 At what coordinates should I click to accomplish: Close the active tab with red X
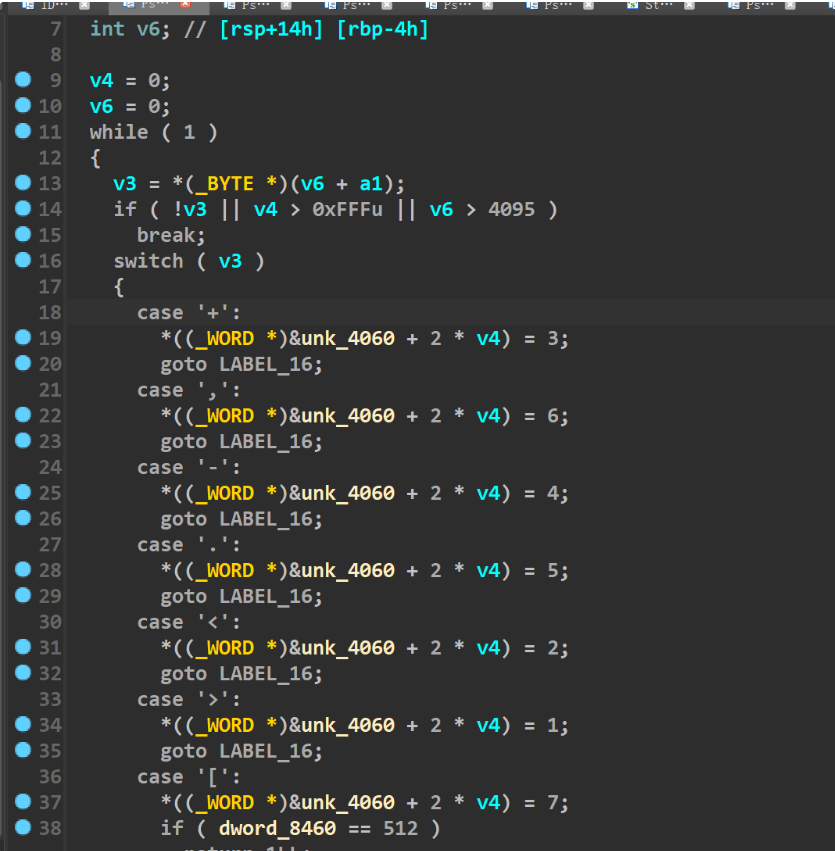point(185,5)
